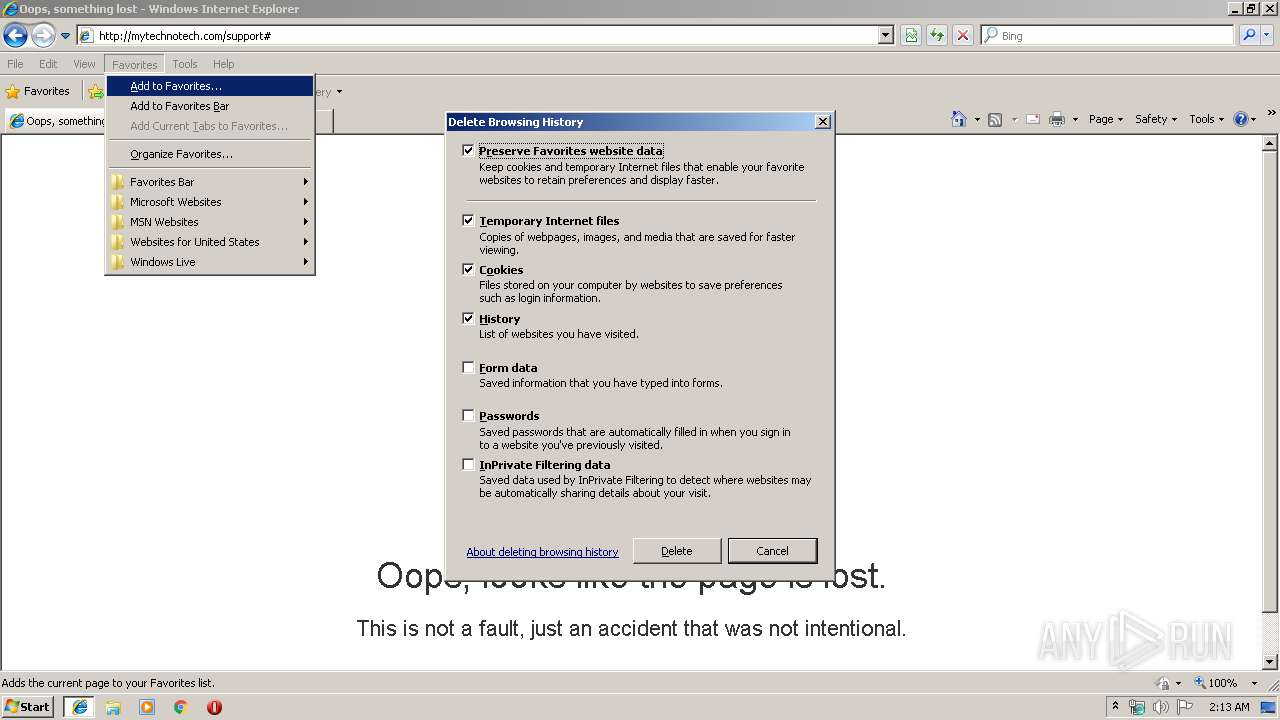Open Windows Media Player taskbar icon
The image size is (1280, 720).
click(147, 707)
